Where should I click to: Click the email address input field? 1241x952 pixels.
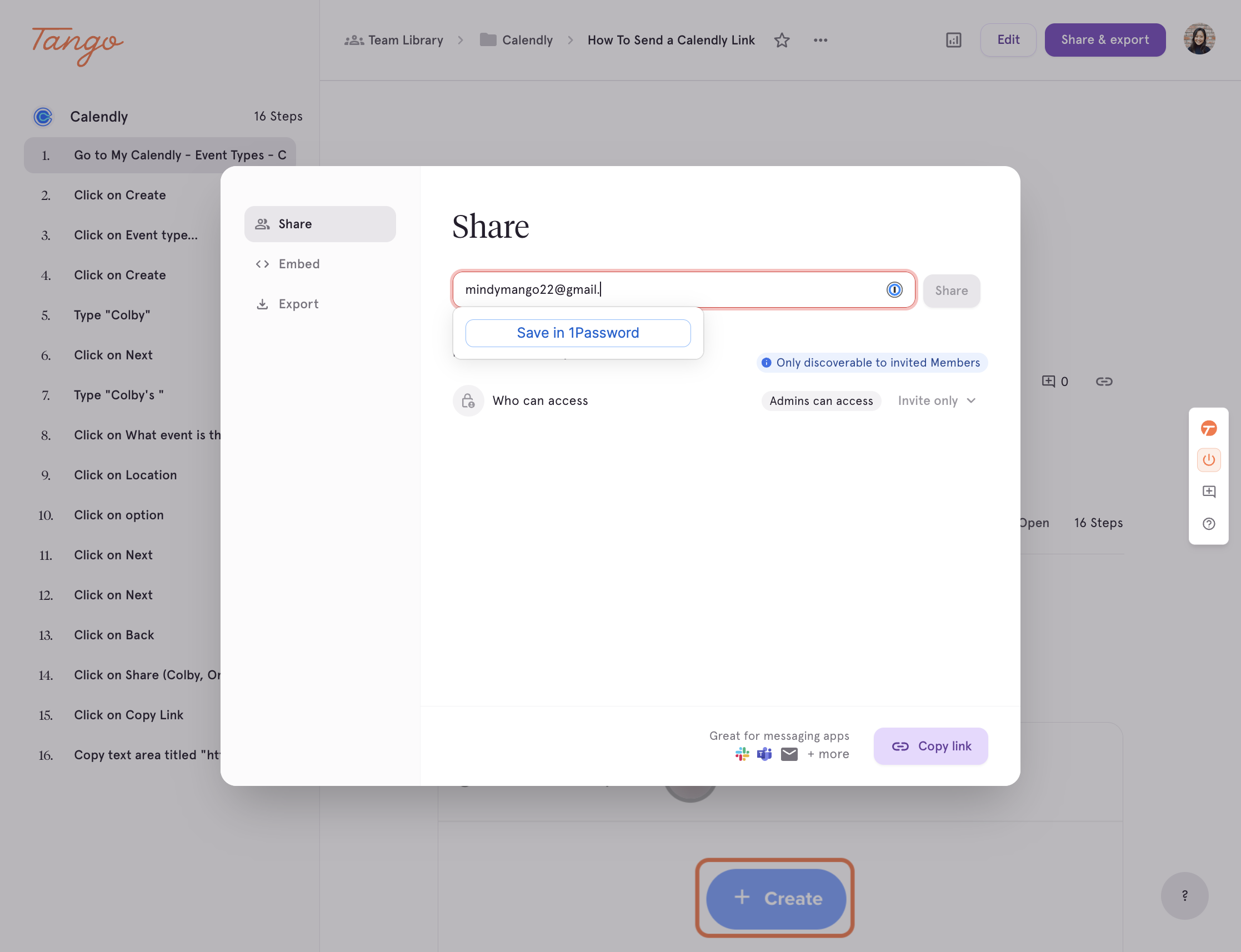(684, 290)
